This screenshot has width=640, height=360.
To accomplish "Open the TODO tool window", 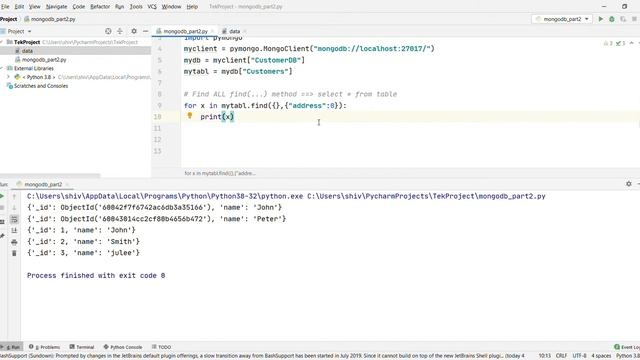I will tap(162, 347).
